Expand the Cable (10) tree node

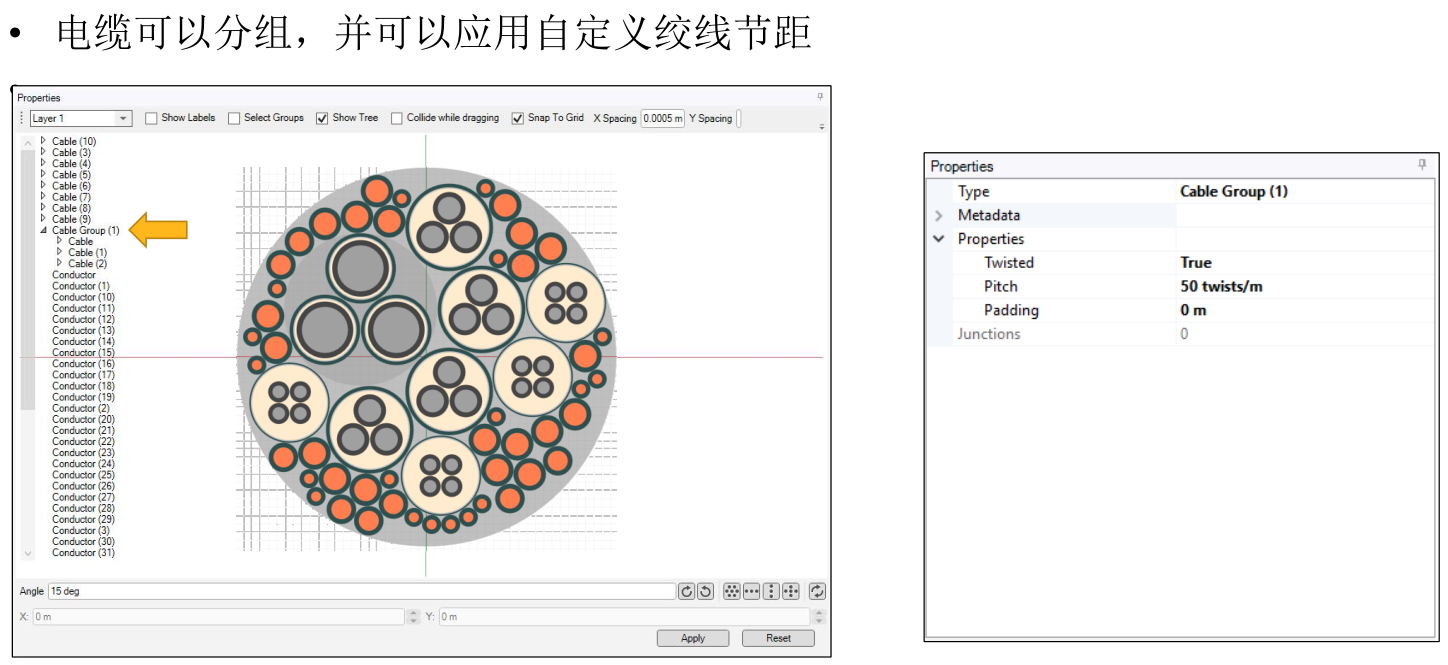pos(43,141)
